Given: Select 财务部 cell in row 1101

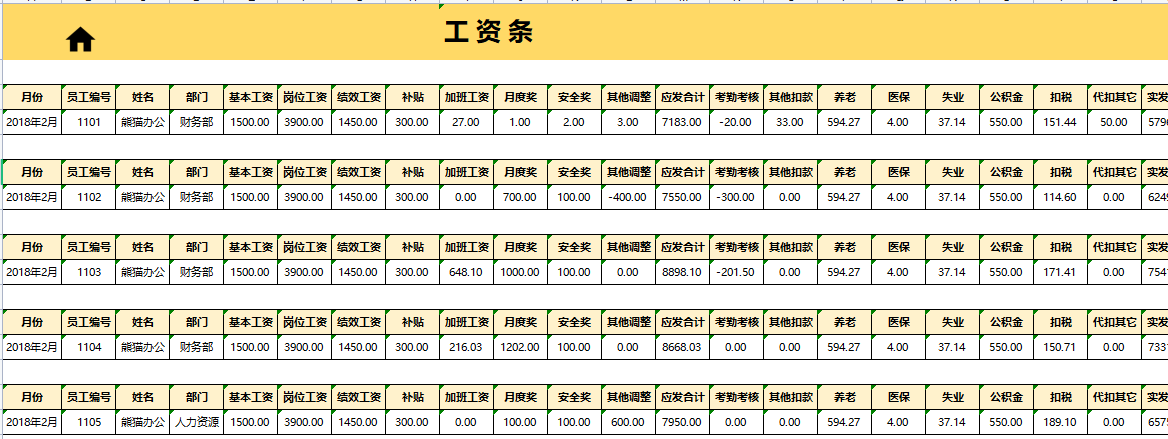Looking at the screenshot, I should [197, 122].
